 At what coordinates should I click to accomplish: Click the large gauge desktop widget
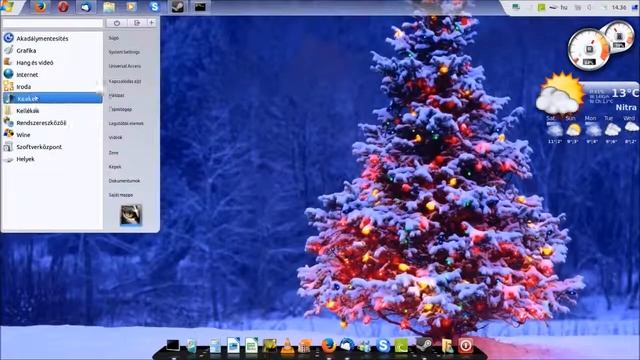[589, 50]
